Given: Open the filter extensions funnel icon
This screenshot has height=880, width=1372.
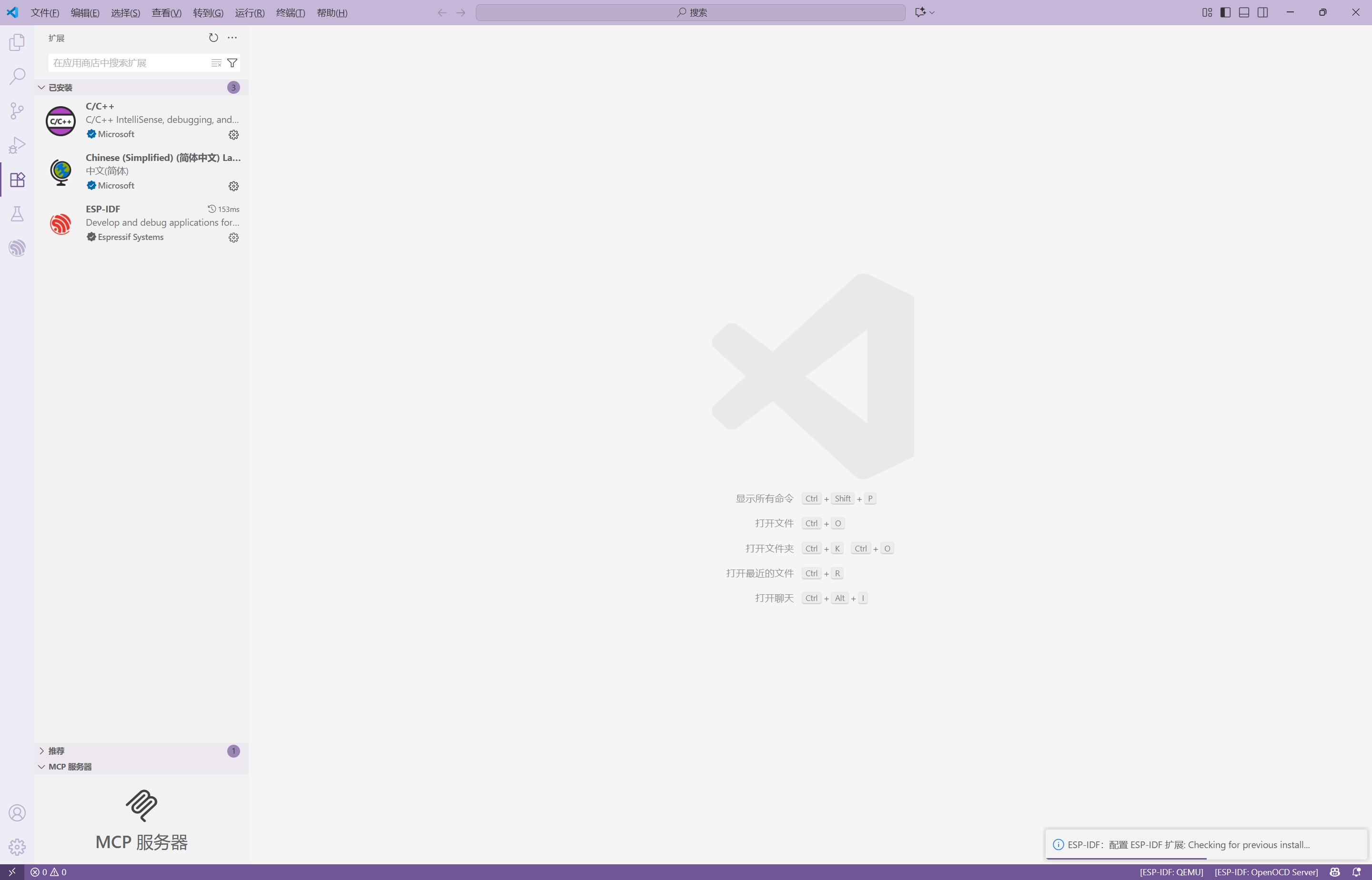Looking at the screenshot, I should point(232,63).
